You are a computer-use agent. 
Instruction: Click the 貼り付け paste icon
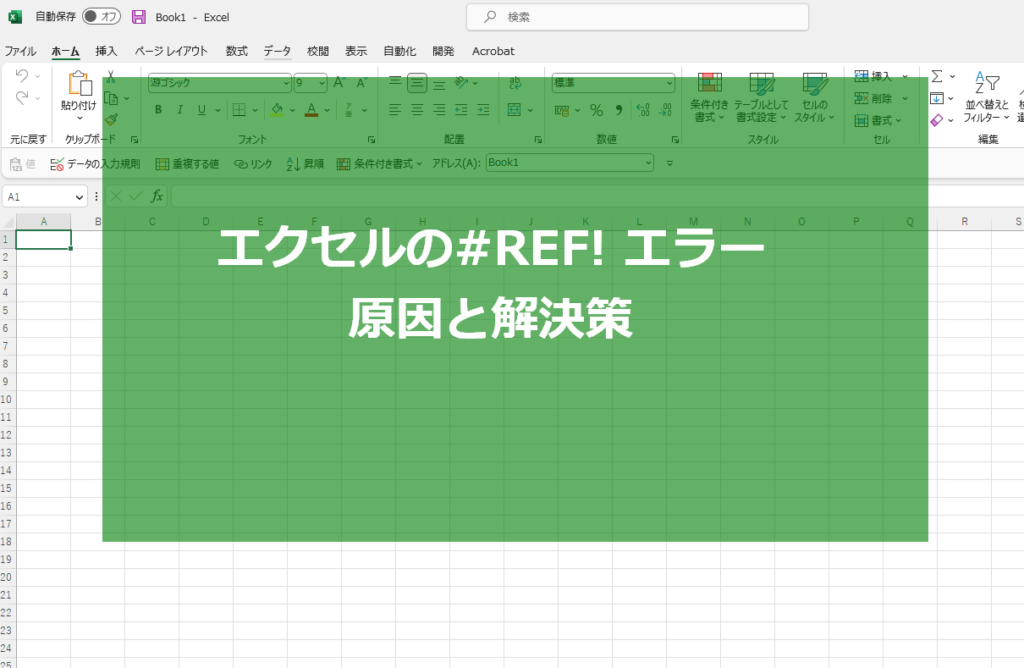tap(79, 84)
